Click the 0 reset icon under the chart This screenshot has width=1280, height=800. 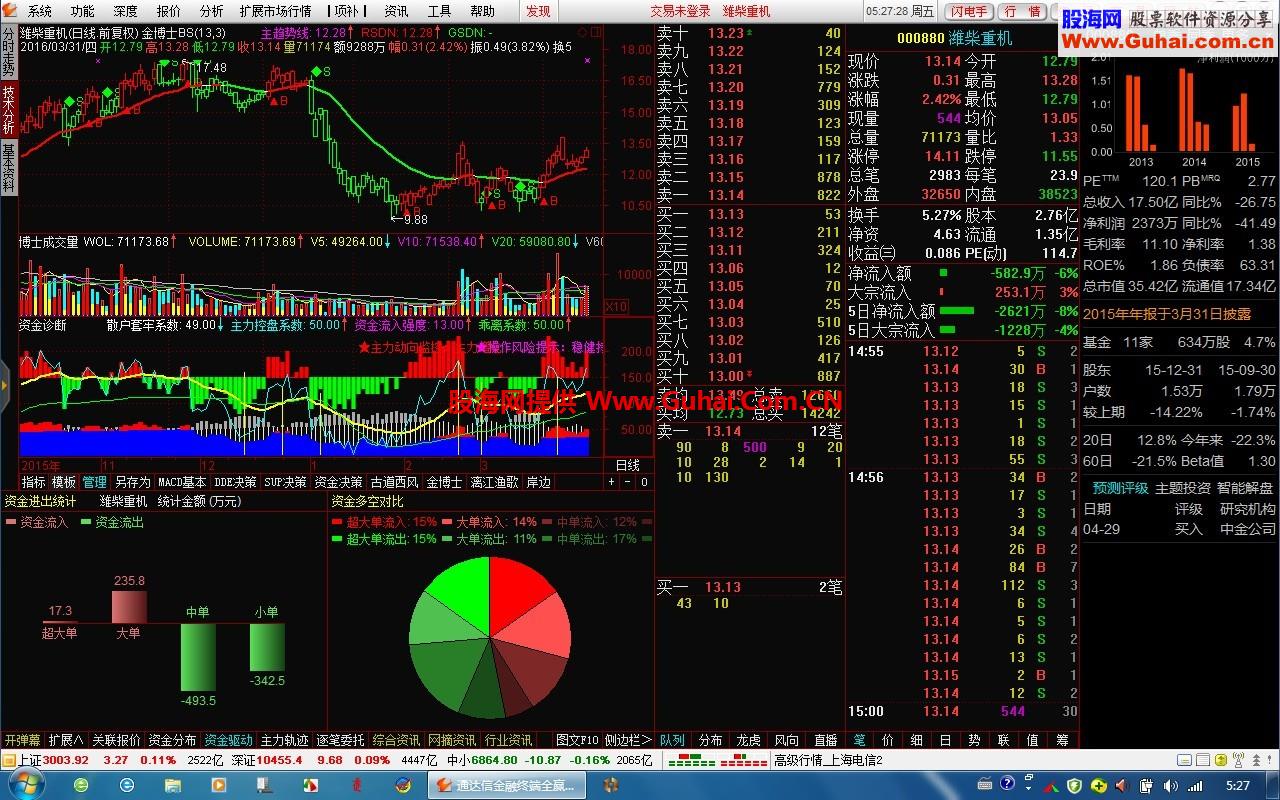(x=644, y=482)
